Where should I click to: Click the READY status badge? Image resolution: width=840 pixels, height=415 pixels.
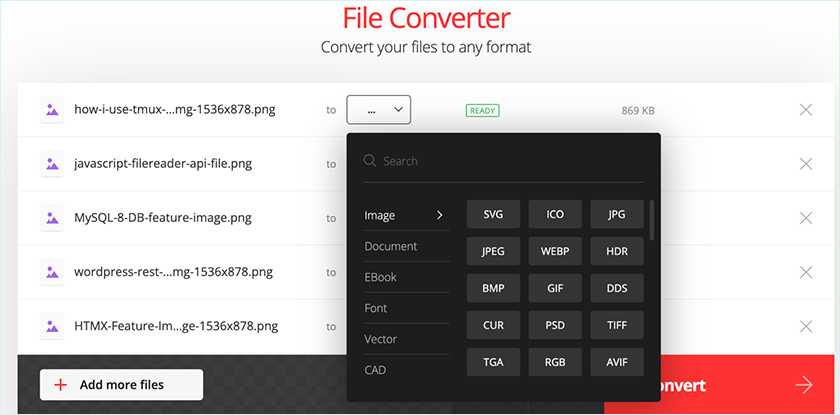tap(482, 111)
